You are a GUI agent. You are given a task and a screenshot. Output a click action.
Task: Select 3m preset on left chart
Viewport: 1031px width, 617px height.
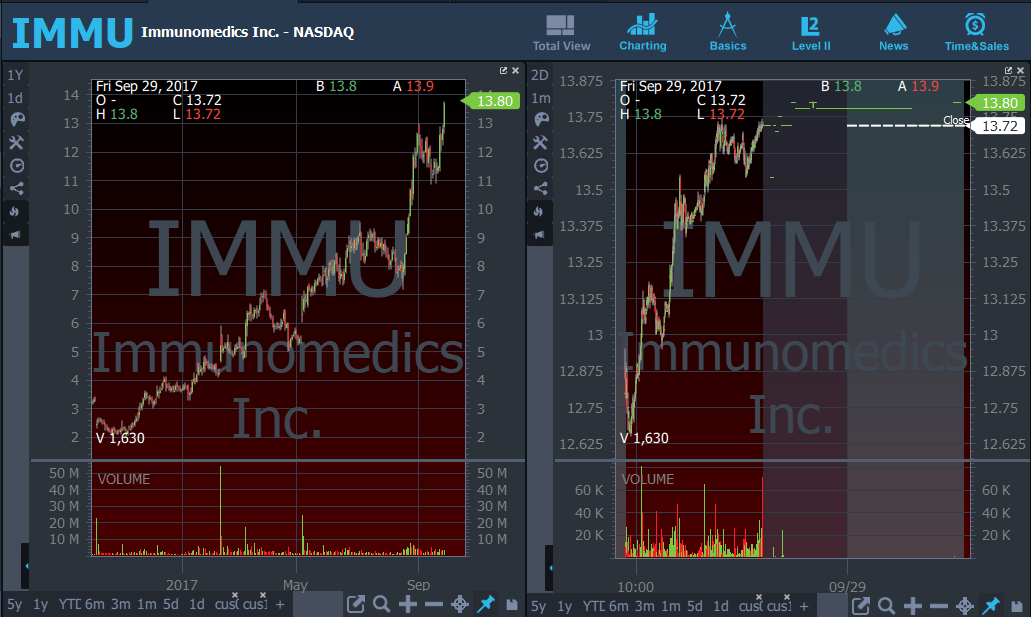tap(120, 605)
